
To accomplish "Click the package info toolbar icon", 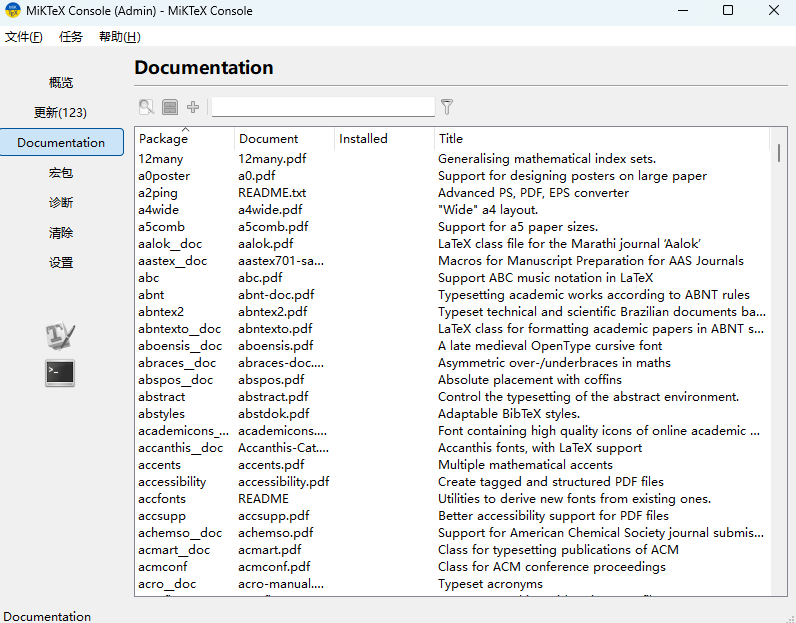I will (x=170, y=107).
